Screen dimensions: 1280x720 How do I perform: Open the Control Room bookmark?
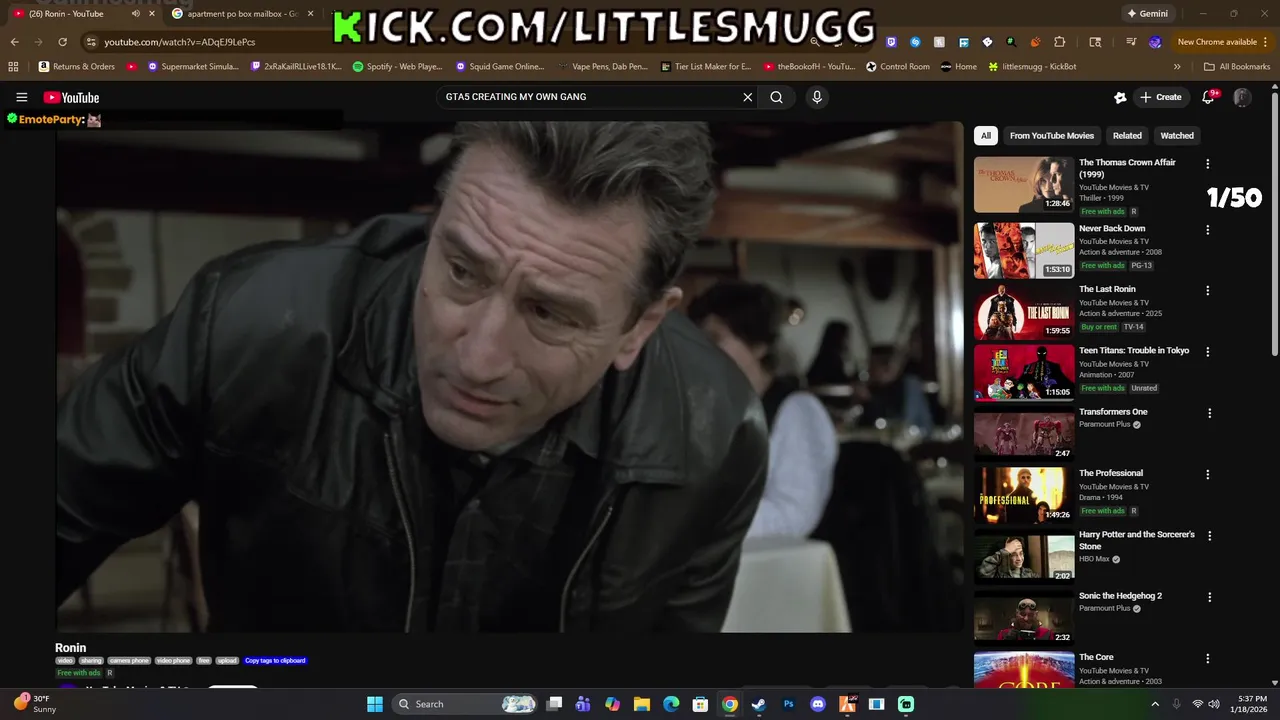(898, 67)
